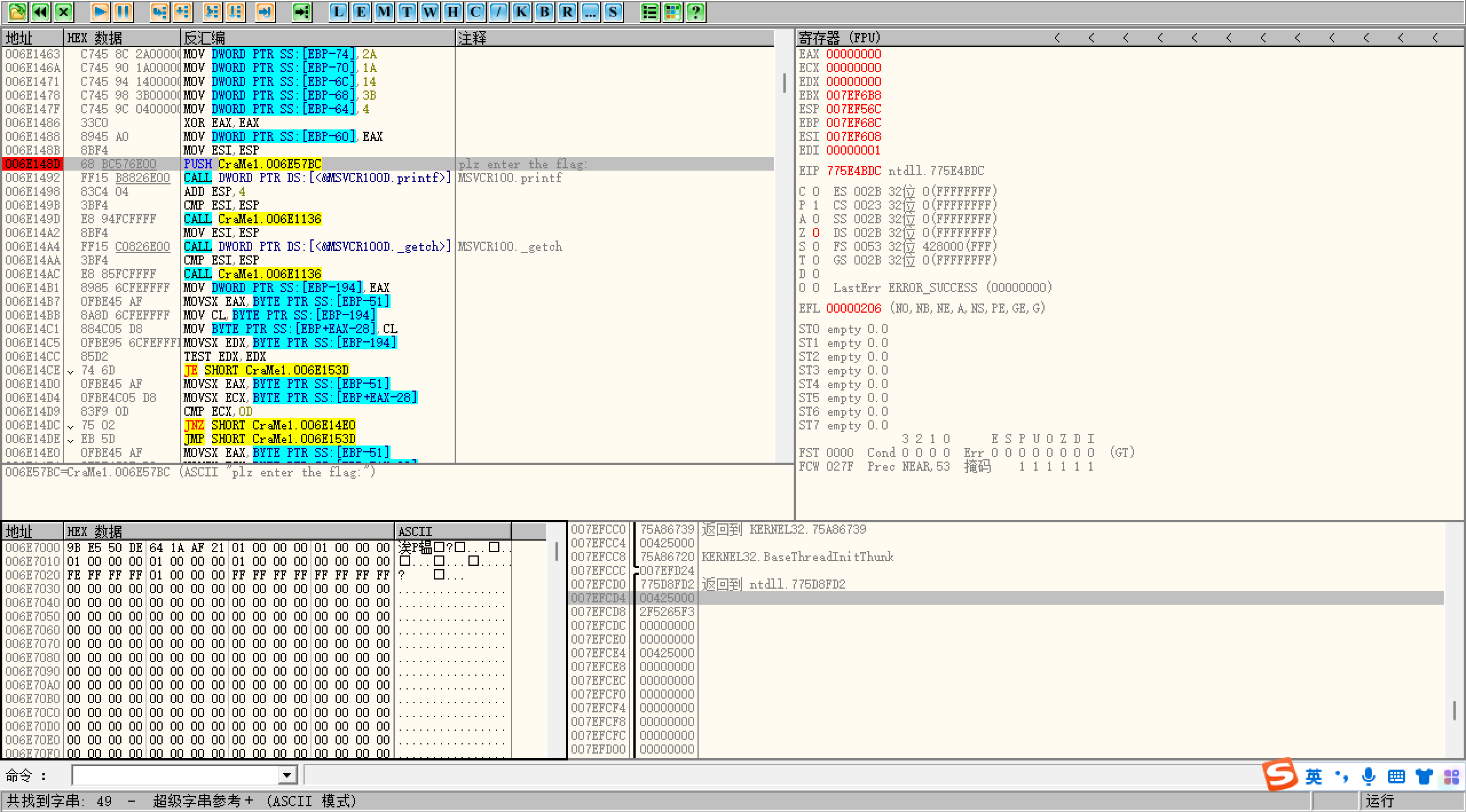Click the Sogou microphone voice input icon

(1369, 776)
